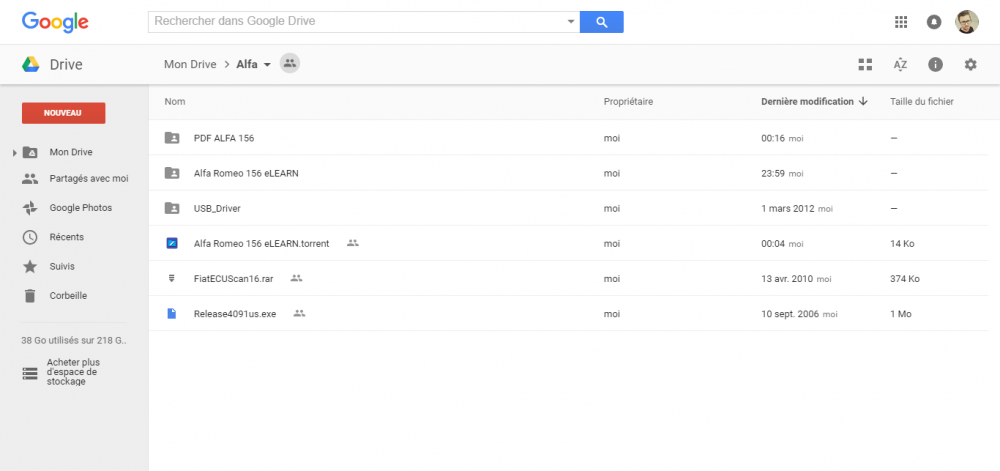Expand the Mon Drive tree arrow

coord(14,153)
